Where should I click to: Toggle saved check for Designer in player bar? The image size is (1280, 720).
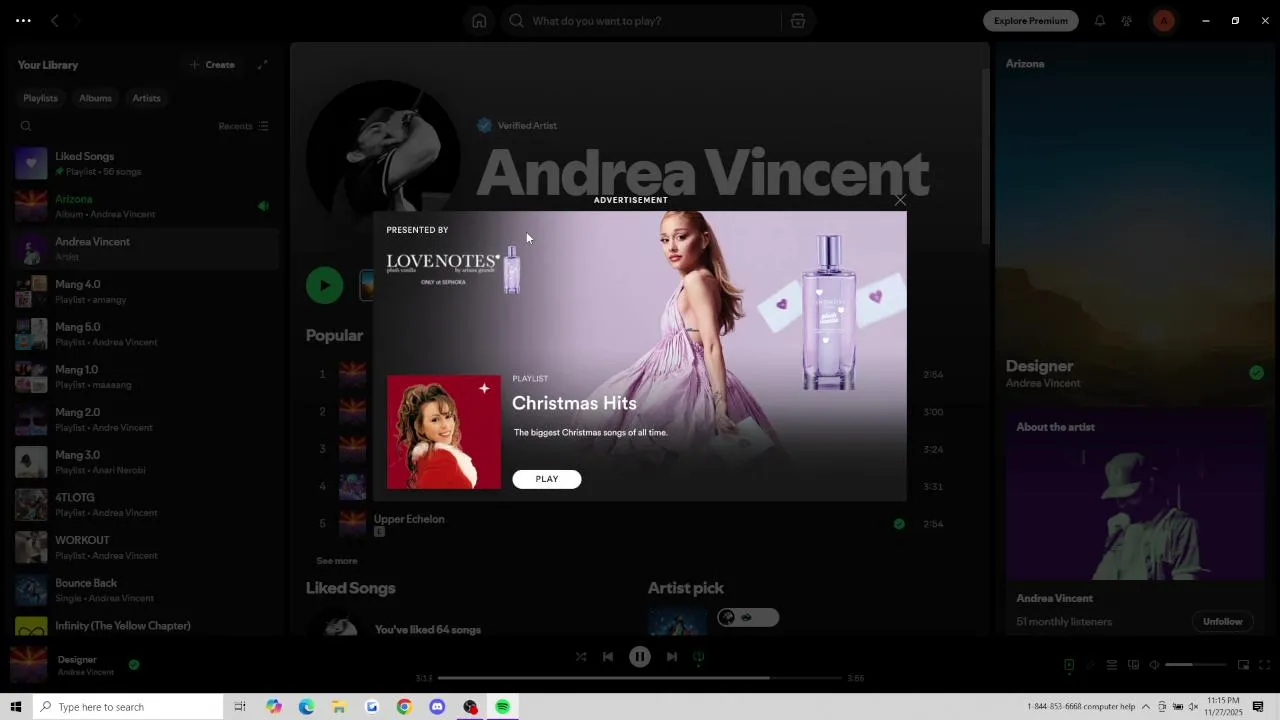[134, 664]
